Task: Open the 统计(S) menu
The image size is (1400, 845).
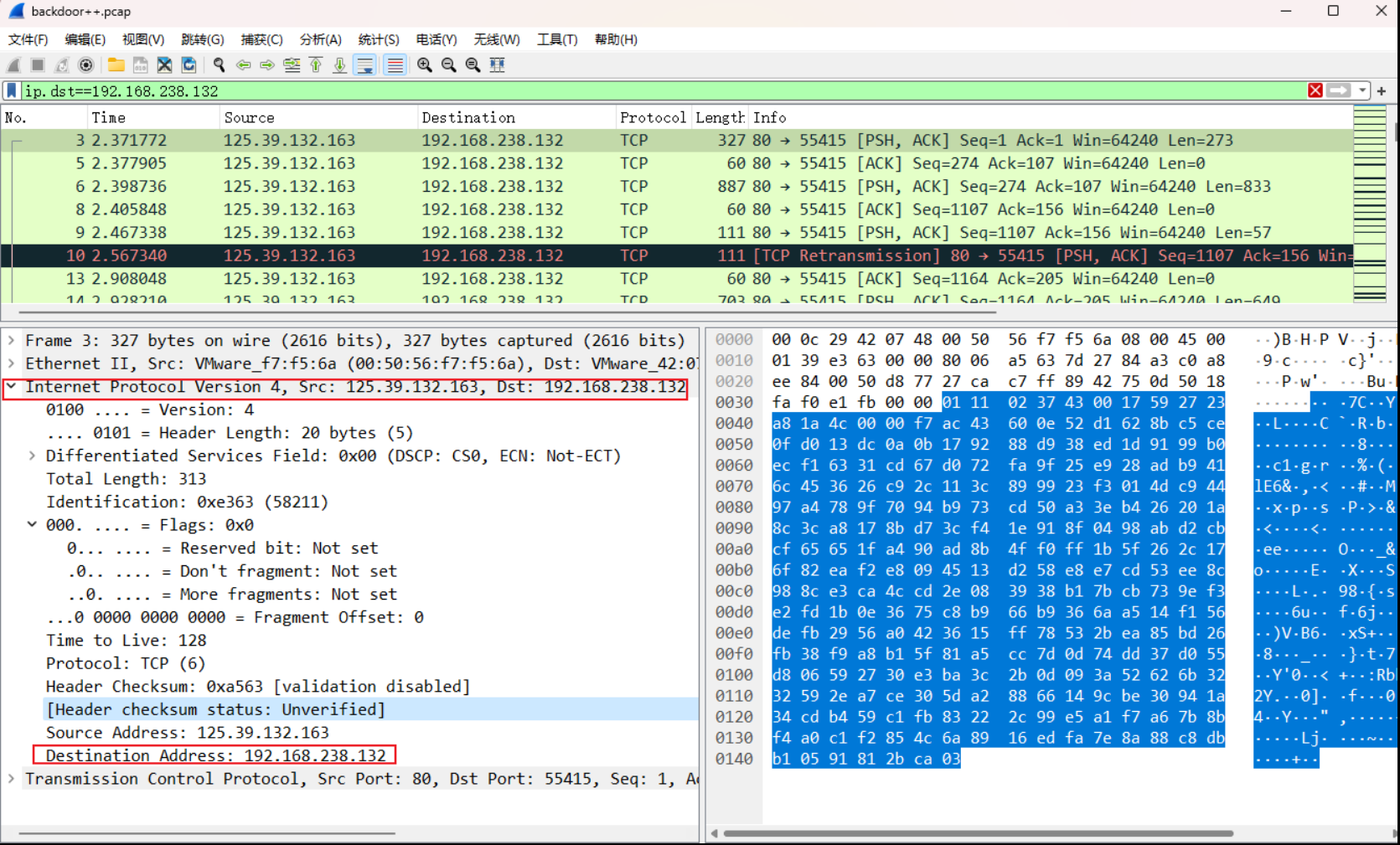Action: [378, 39]
